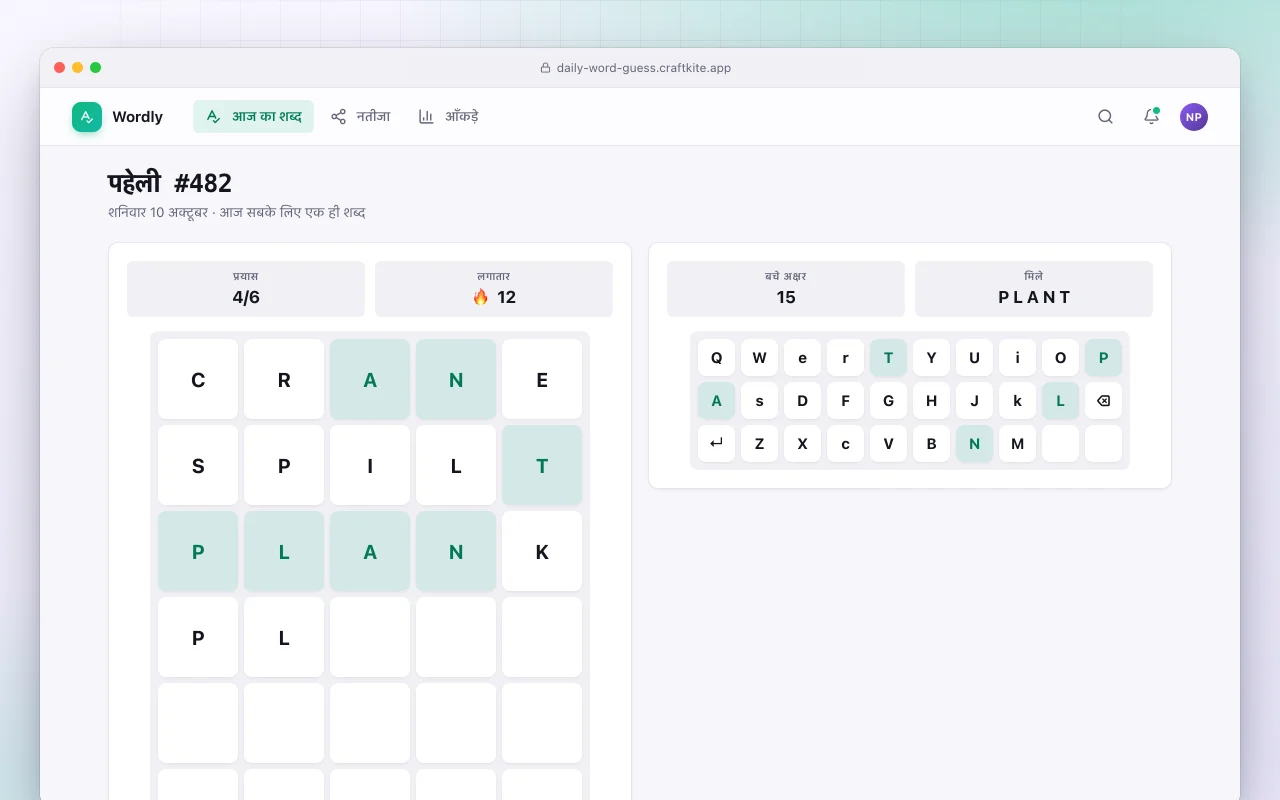Tap the Q key on the on-screen keyboard
This screenshot has width=1280, height=800.
[x=716, y=358]
